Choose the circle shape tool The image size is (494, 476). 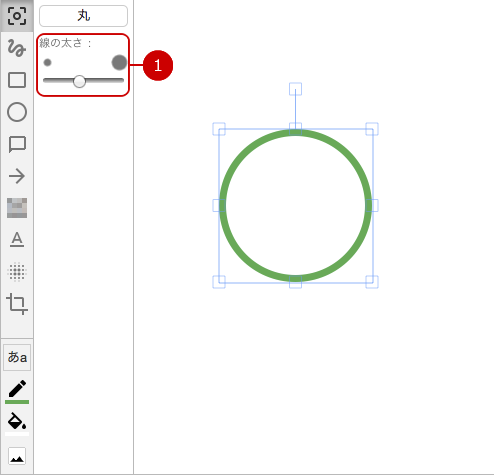coord(17,112)
